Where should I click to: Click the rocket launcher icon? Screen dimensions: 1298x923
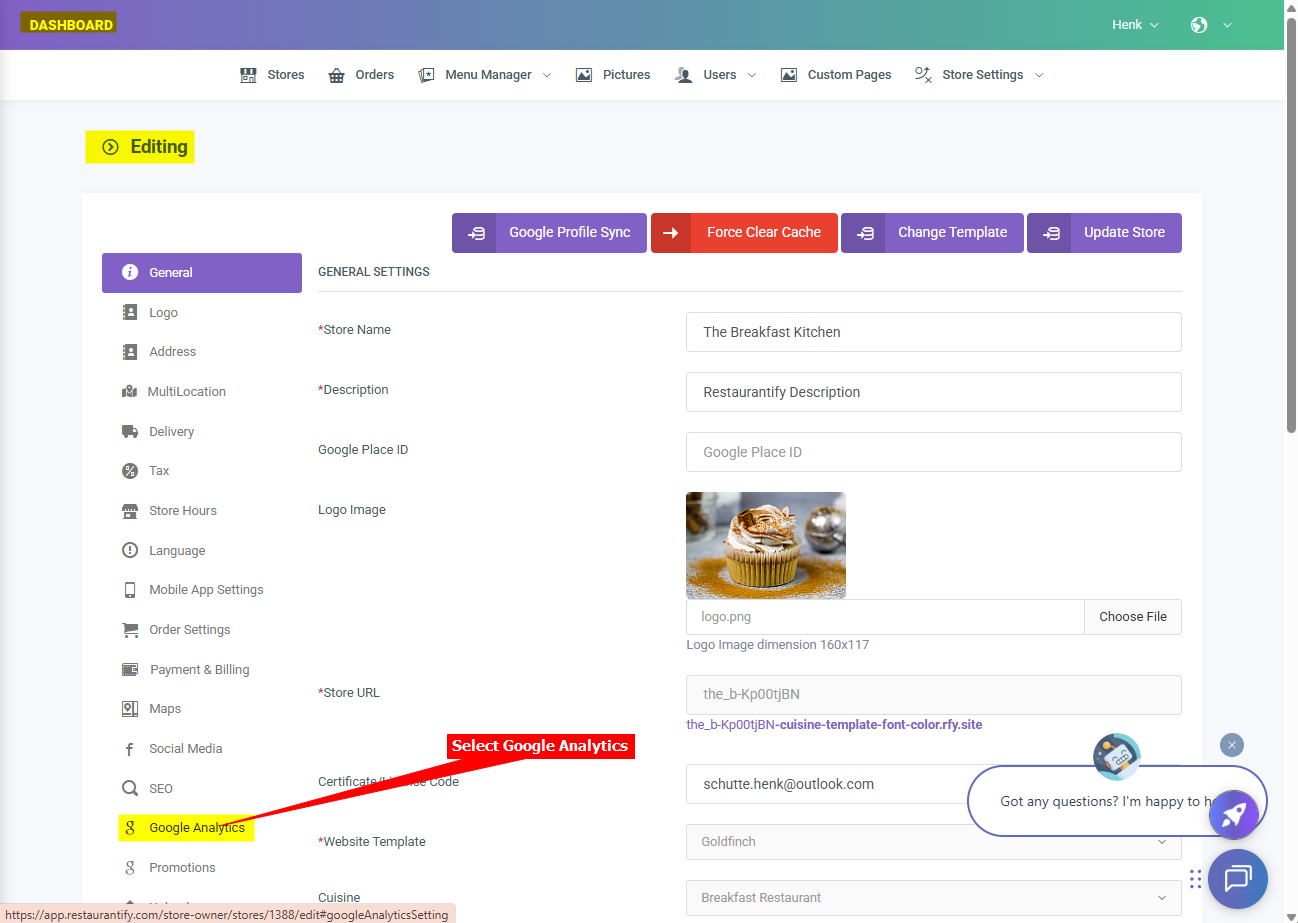tap(1233, 816)
